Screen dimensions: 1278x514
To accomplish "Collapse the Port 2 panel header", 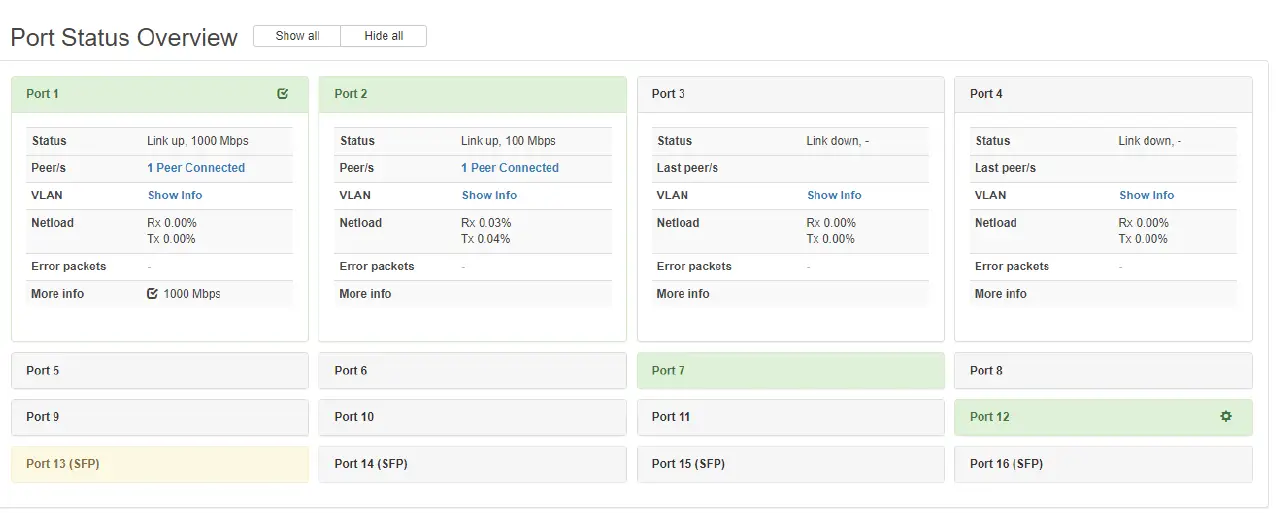I will [472, 94].
